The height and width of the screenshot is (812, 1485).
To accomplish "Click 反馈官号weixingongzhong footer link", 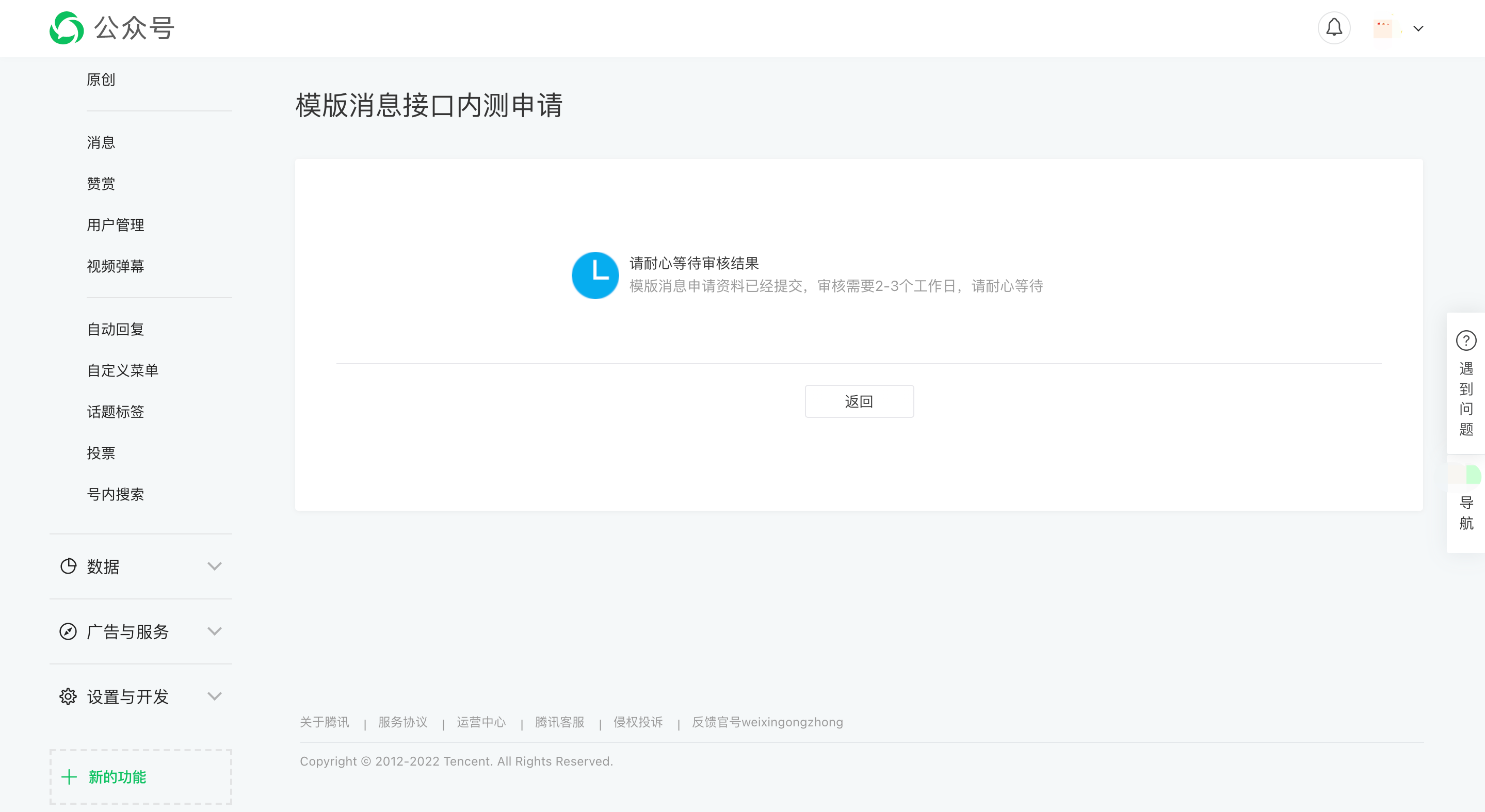I will pos(767,722).
